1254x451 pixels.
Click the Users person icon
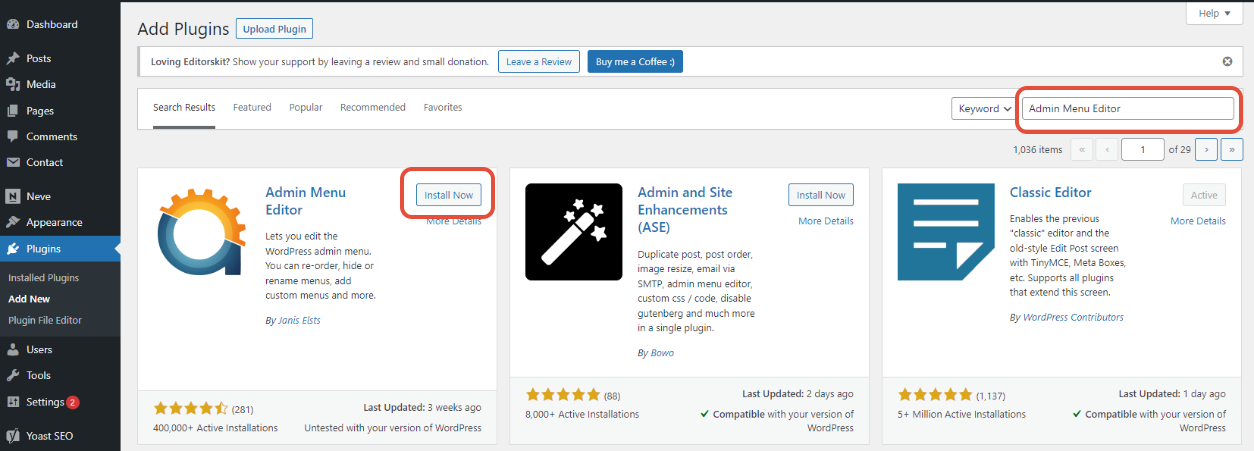(x=13, y=350)
